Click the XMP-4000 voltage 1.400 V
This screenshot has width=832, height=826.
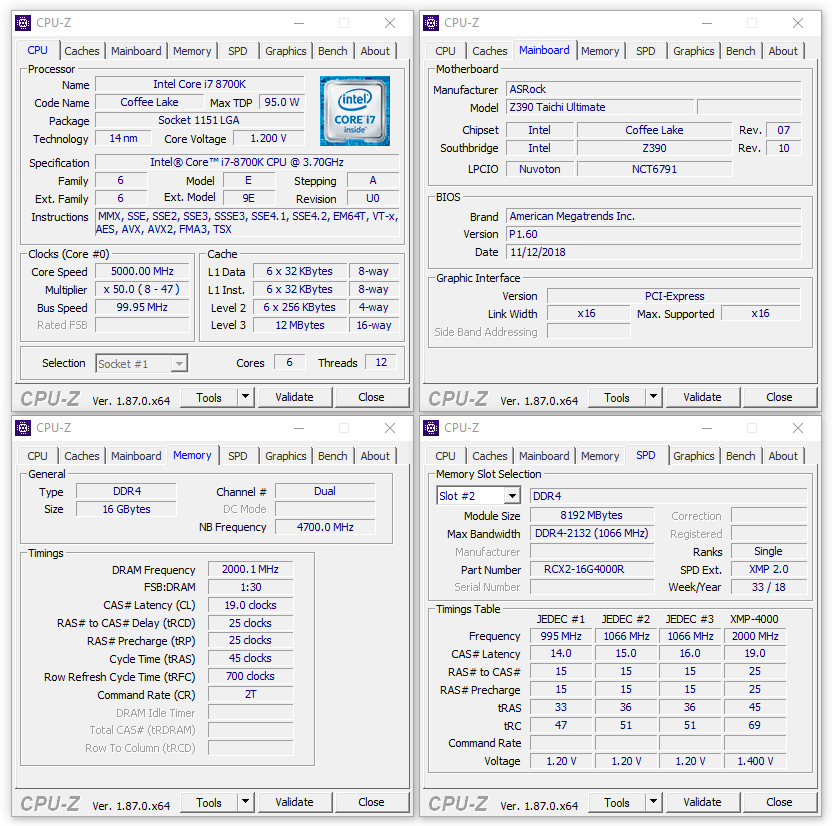(x=755, y=761)
